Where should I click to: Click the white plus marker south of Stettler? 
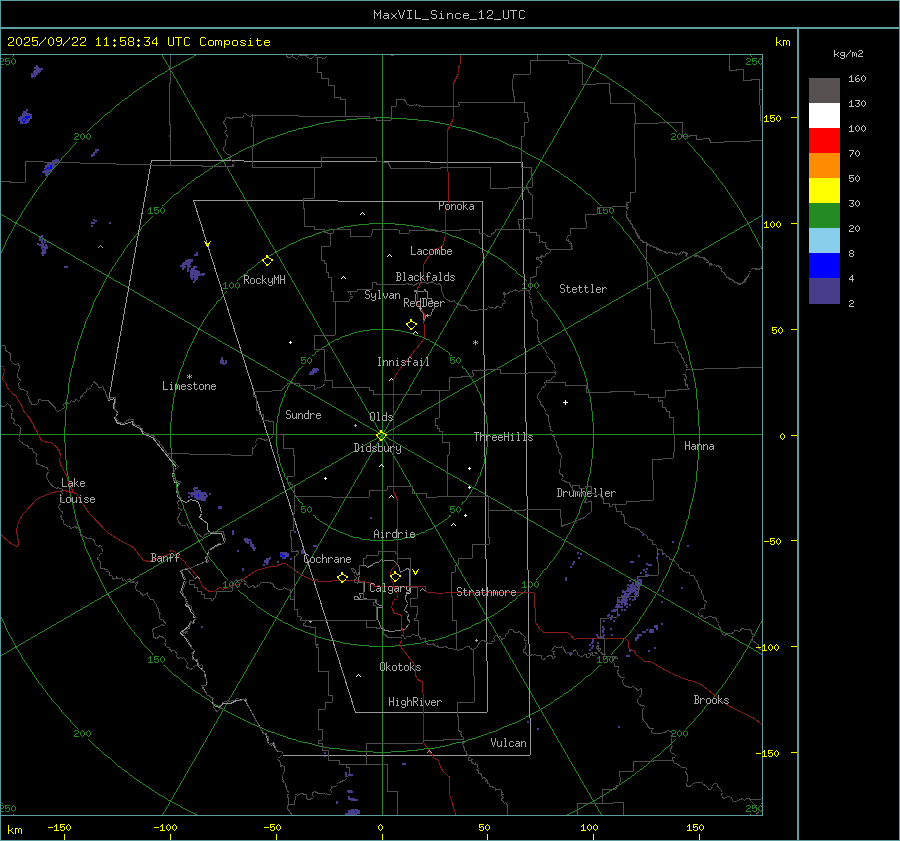tap(565, 403)
